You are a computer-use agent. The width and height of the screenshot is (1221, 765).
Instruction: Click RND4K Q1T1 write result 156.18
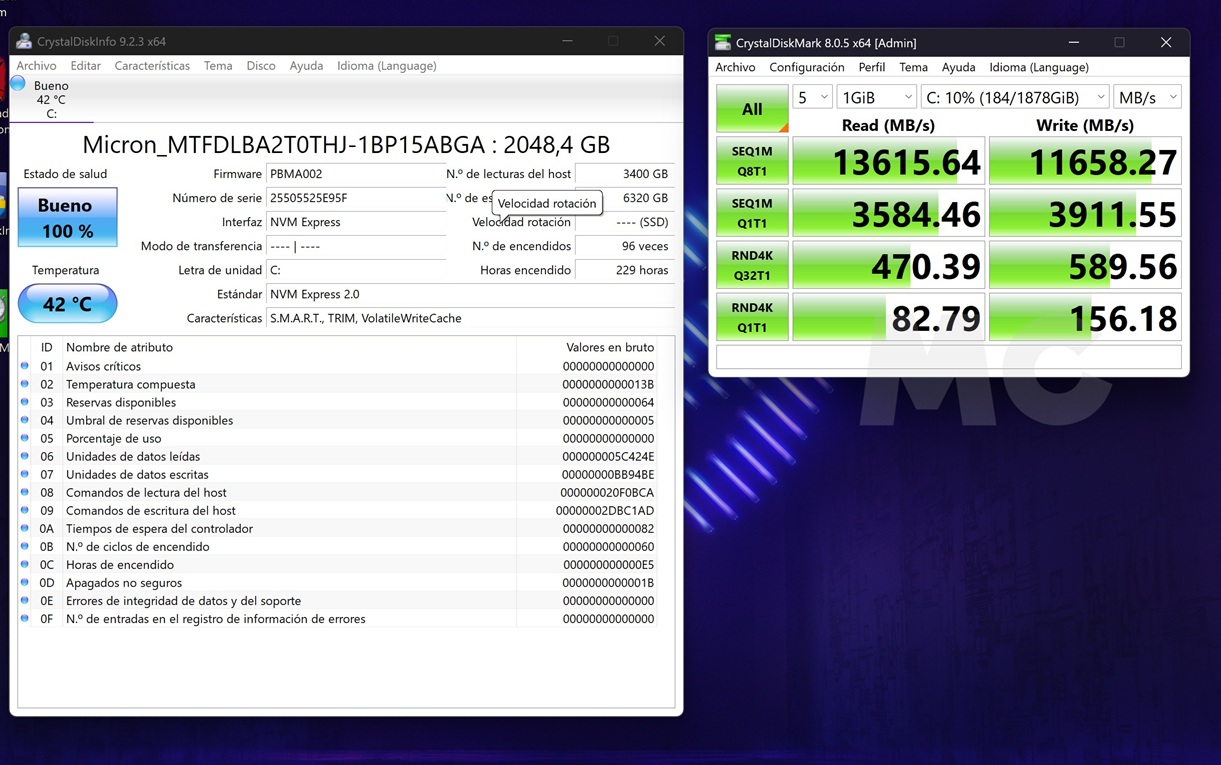[1085, 317]
